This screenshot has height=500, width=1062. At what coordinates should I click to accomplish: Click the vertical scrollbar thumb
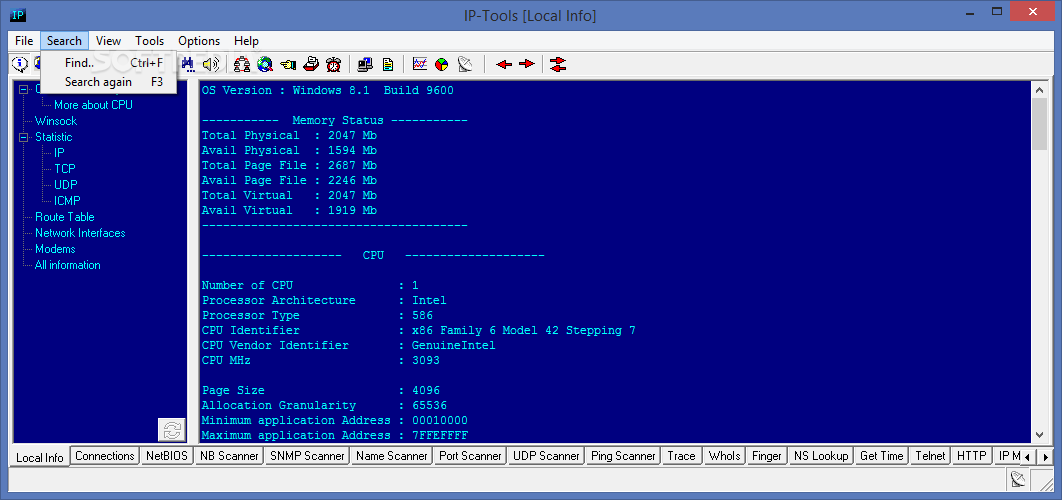(x=1039, y=123)
